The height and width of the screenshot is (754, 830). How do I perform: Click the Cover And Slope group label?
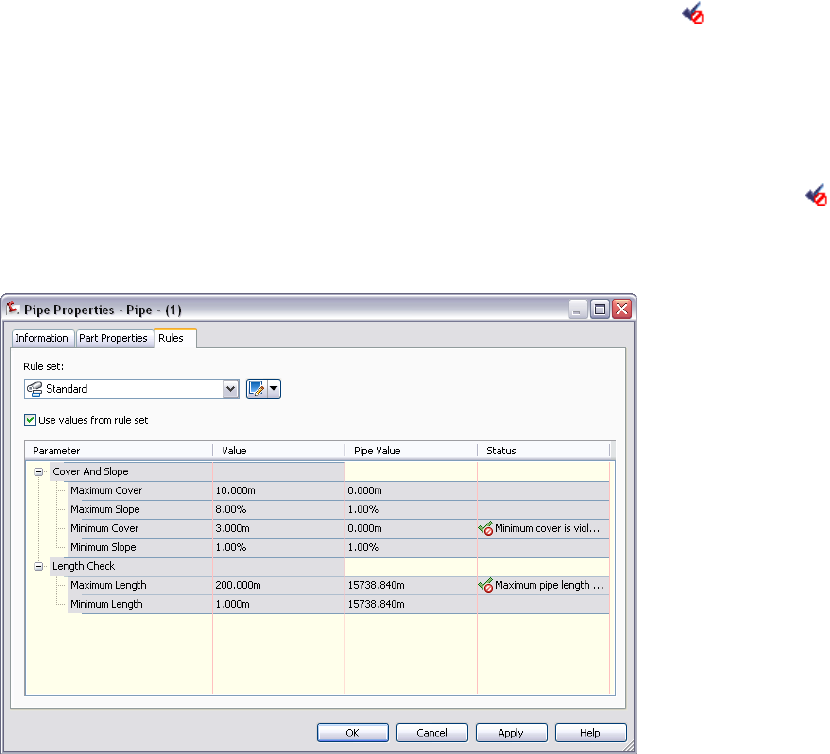pyautogui.click(x=91, y=471)
